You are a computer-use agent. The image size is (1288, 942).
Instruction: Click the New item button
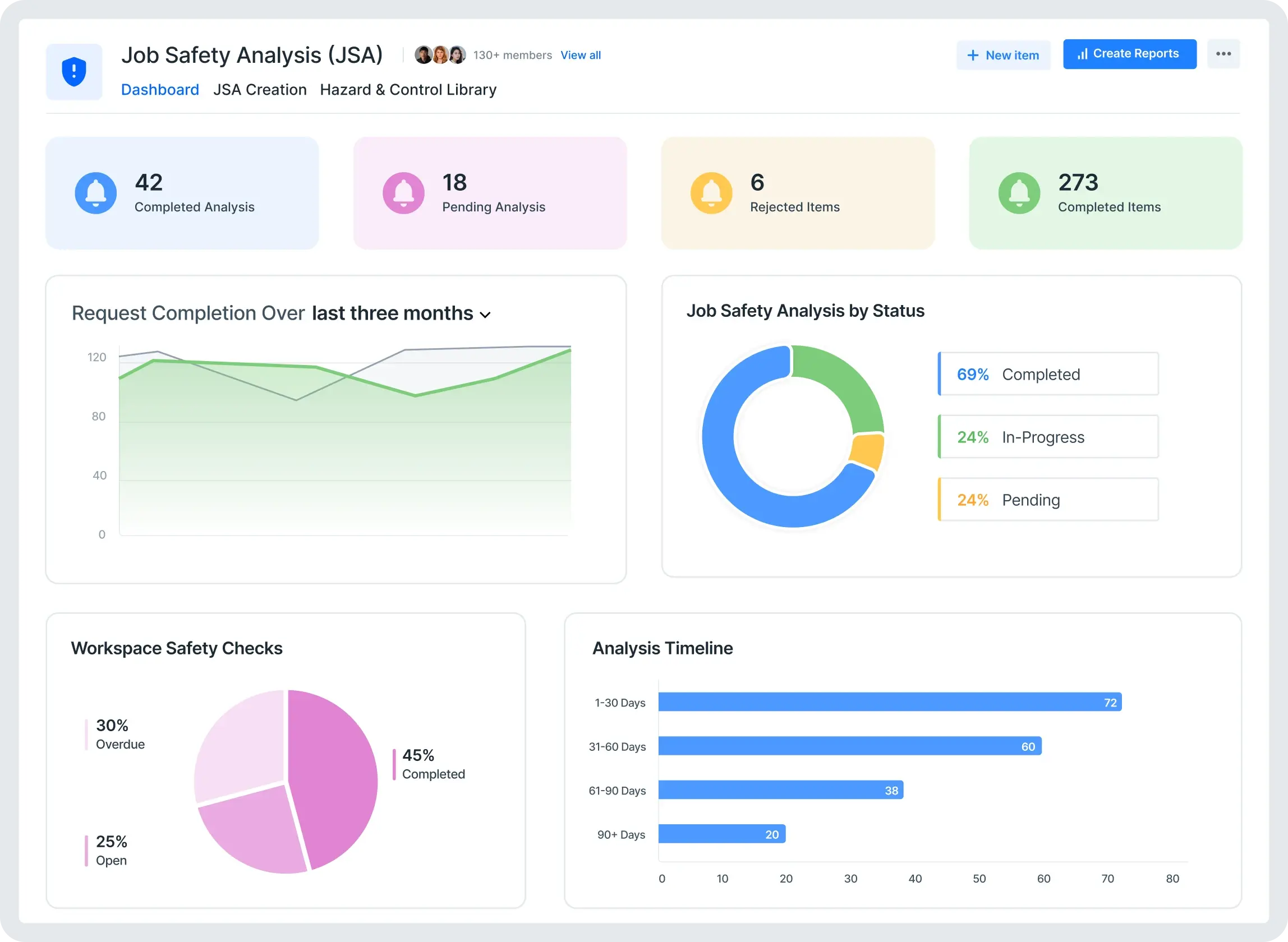coord(1004,56)
